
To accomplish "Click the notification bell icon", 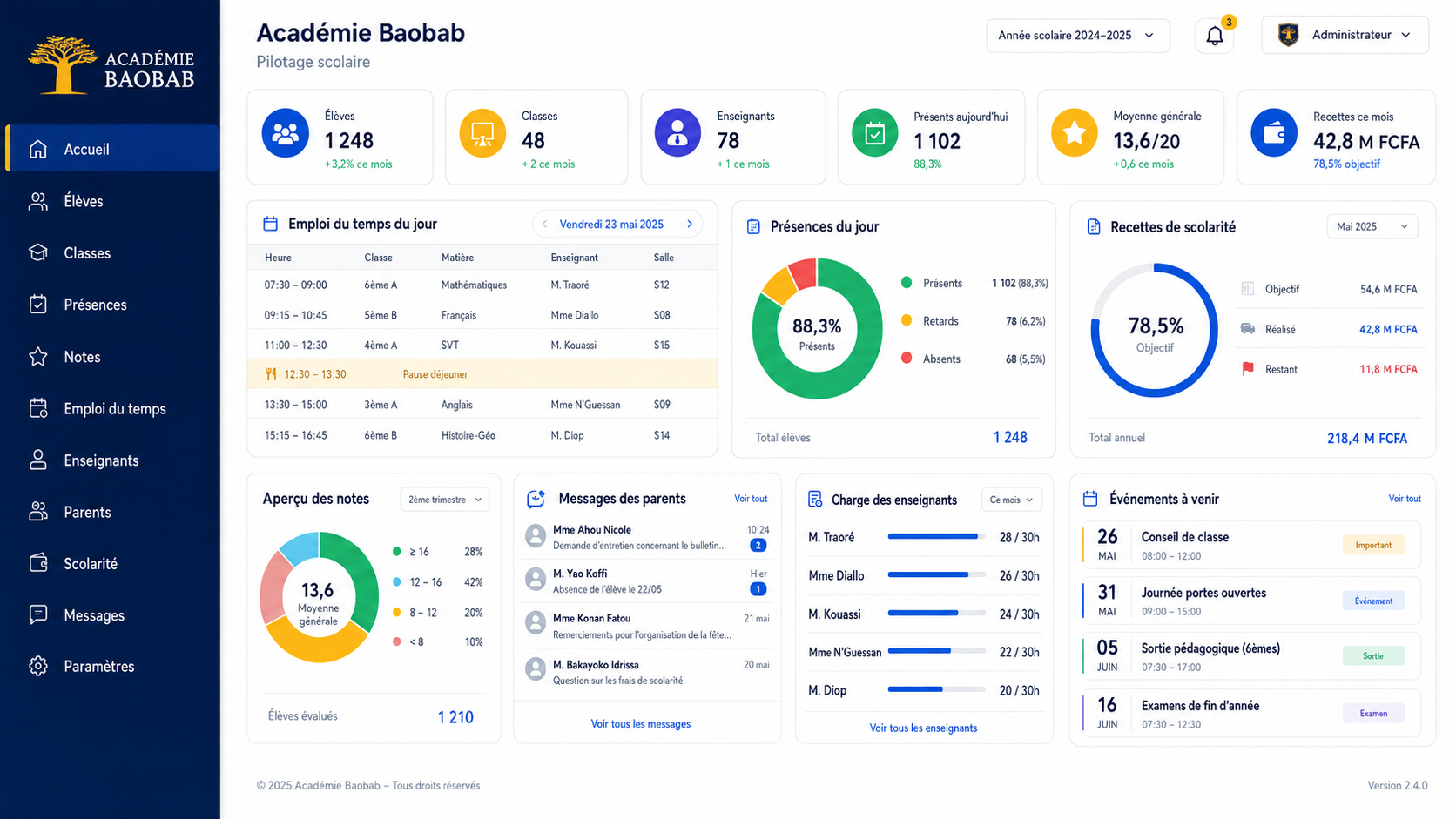I will tap(1215, 36).
